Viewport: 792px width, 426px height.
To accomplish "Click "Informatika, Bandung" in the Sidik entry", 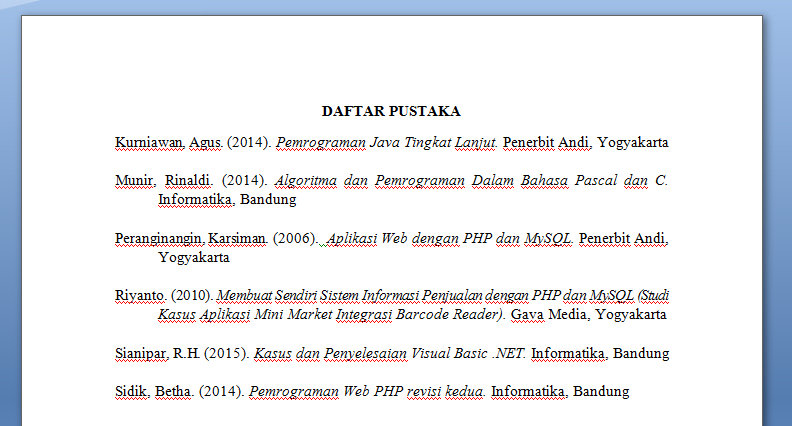I will pyautogui.click(x=560, y=391).
